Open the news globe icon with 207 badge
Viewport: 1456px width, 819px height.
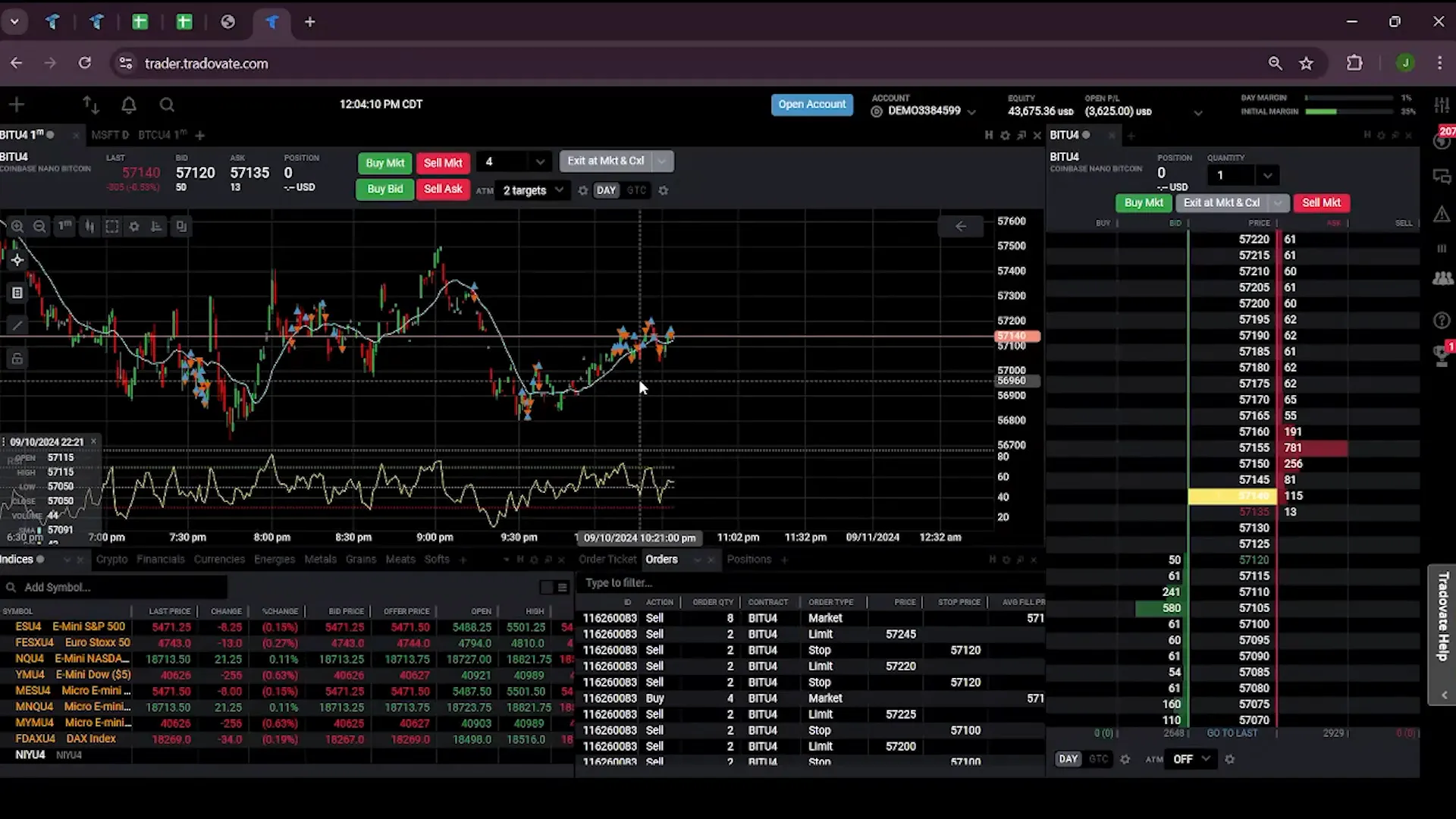(x=1442, y=140)
